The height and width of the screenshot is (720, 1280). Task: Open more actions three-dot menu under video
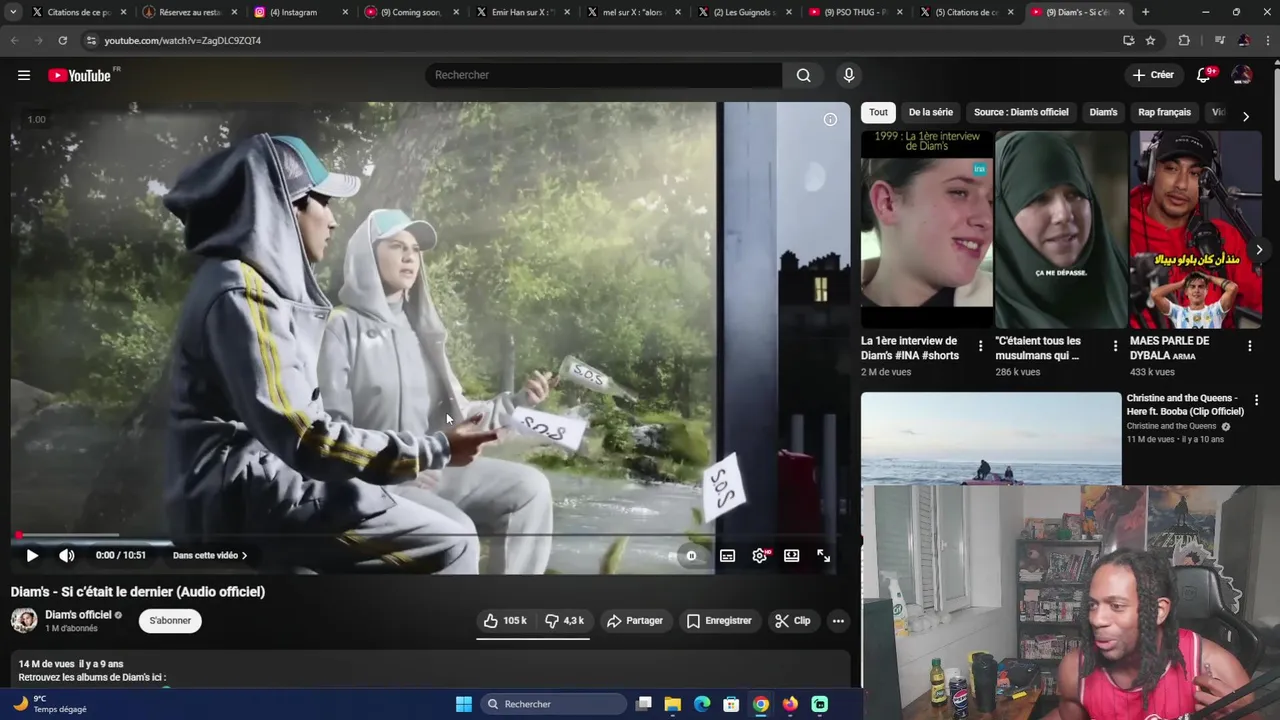click(838, 621)
